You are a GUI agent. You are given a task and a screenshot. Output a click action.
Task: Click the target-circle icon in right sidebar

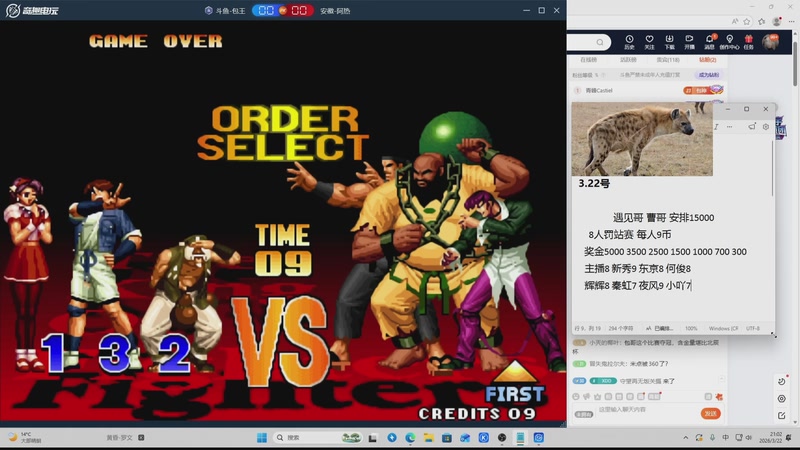pyautogui.click(x=782, y=398)
